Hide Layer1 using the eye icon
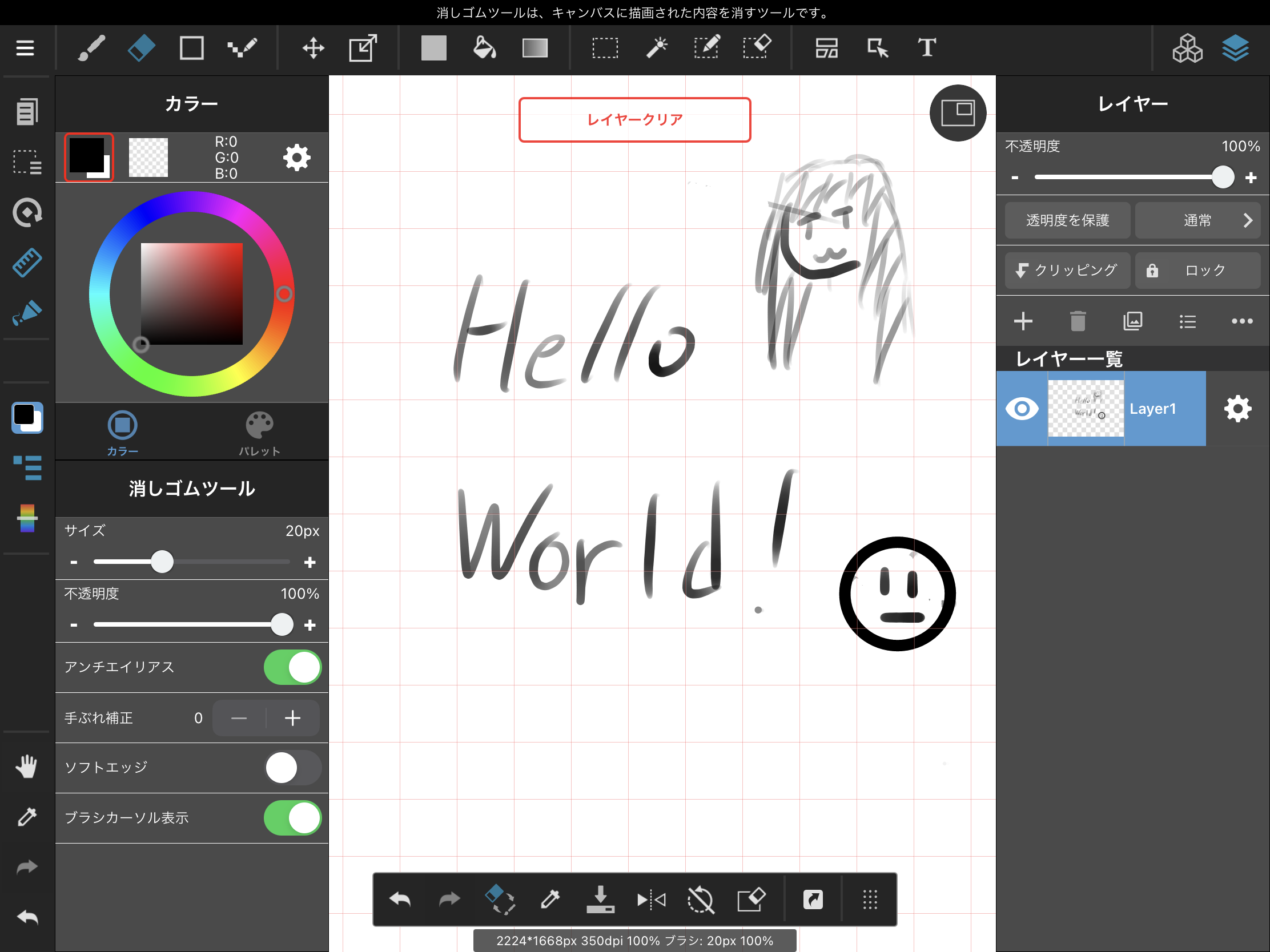 pyautogui.click(x=1022, y=409)
